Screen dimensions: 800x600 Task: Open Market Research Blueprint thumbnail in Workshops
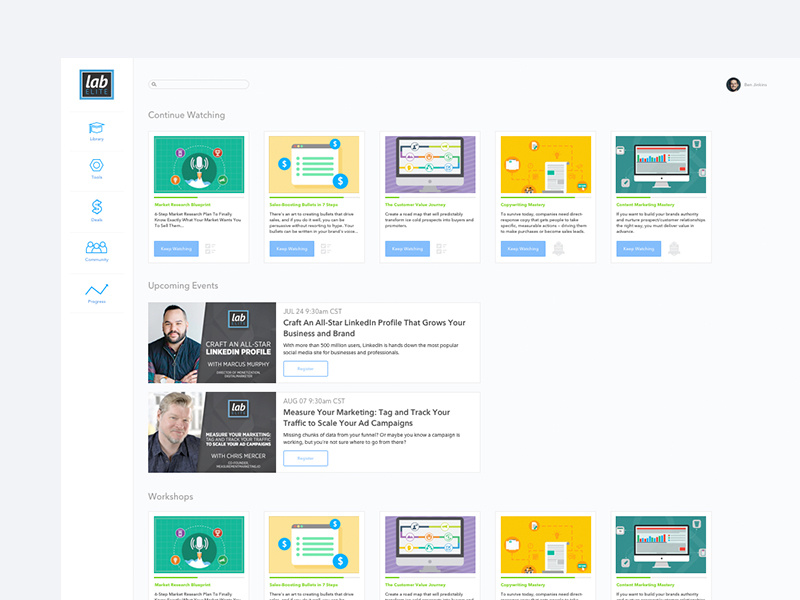(x=199, y=544)
